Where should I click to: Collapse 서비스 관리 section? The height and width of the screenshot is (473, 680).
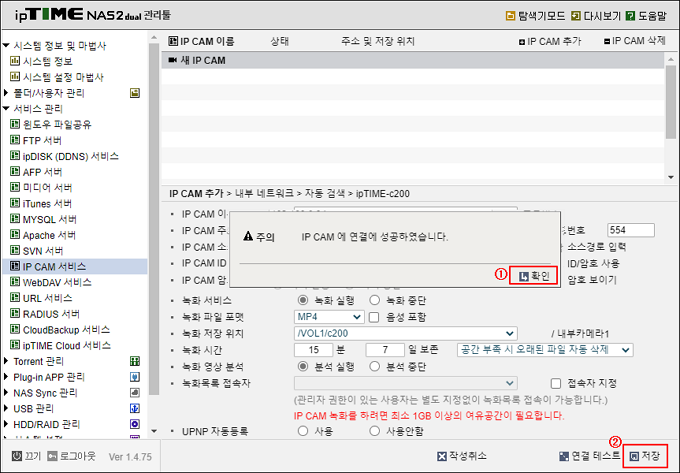click(6, 109)
